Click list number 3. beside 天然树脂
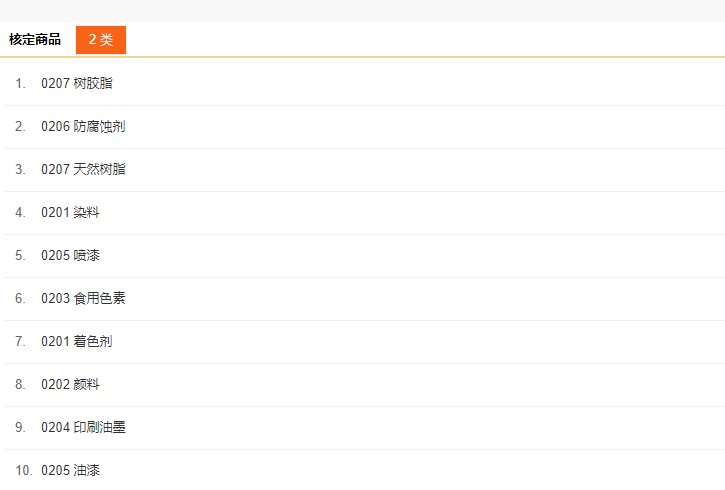 [x=20, y=169]
